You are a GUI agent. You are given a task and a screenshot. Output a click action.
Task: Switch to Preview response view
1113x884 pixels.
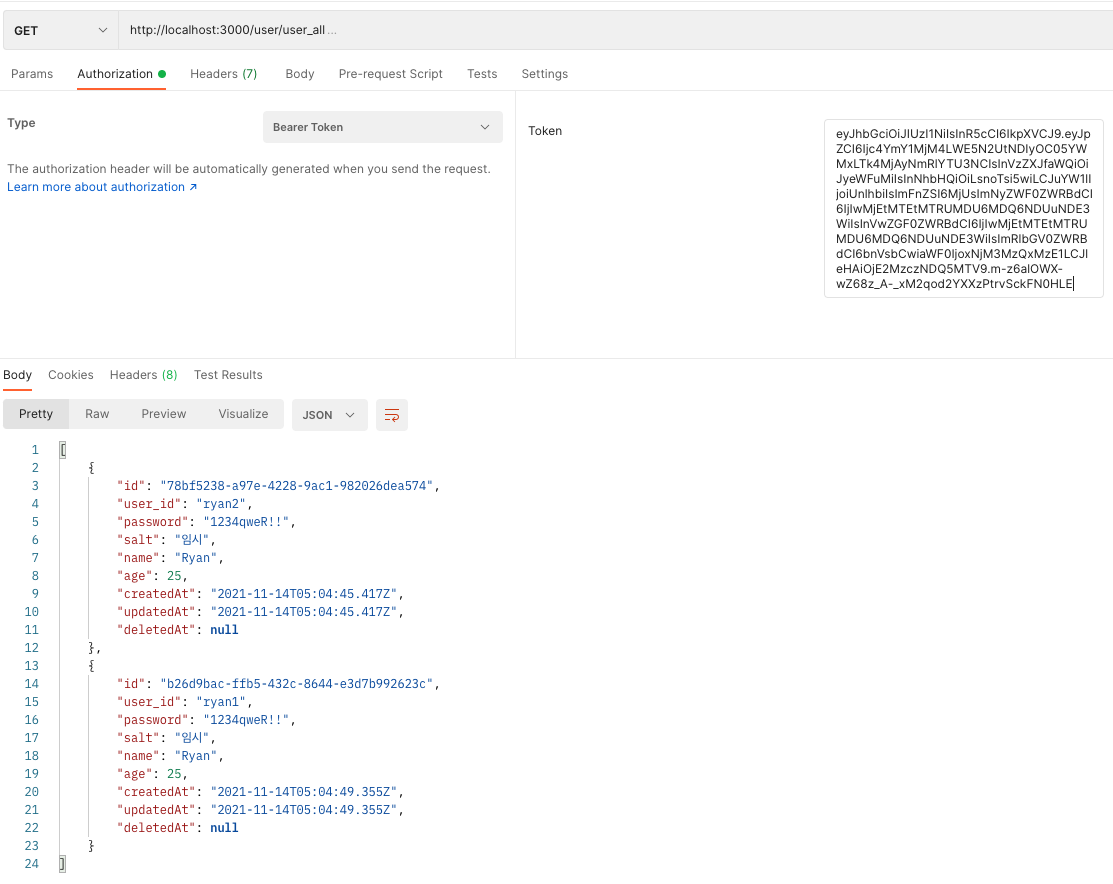pos(163,413)
